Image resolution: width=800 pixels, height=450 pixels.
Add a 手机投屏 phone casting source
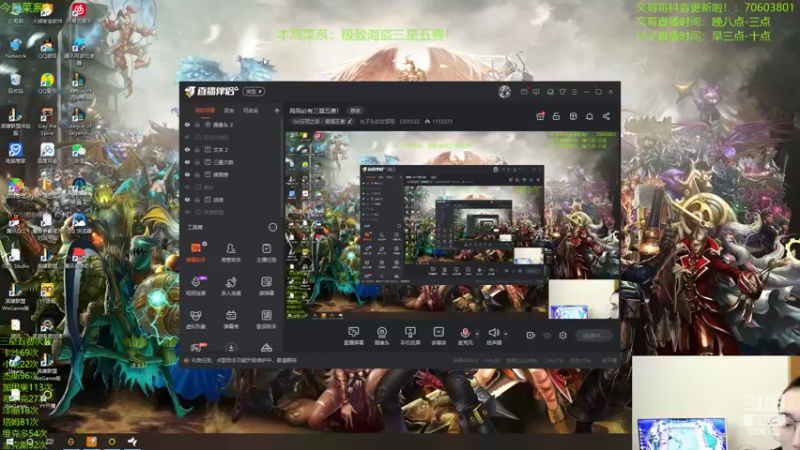(x=410, y=336)
